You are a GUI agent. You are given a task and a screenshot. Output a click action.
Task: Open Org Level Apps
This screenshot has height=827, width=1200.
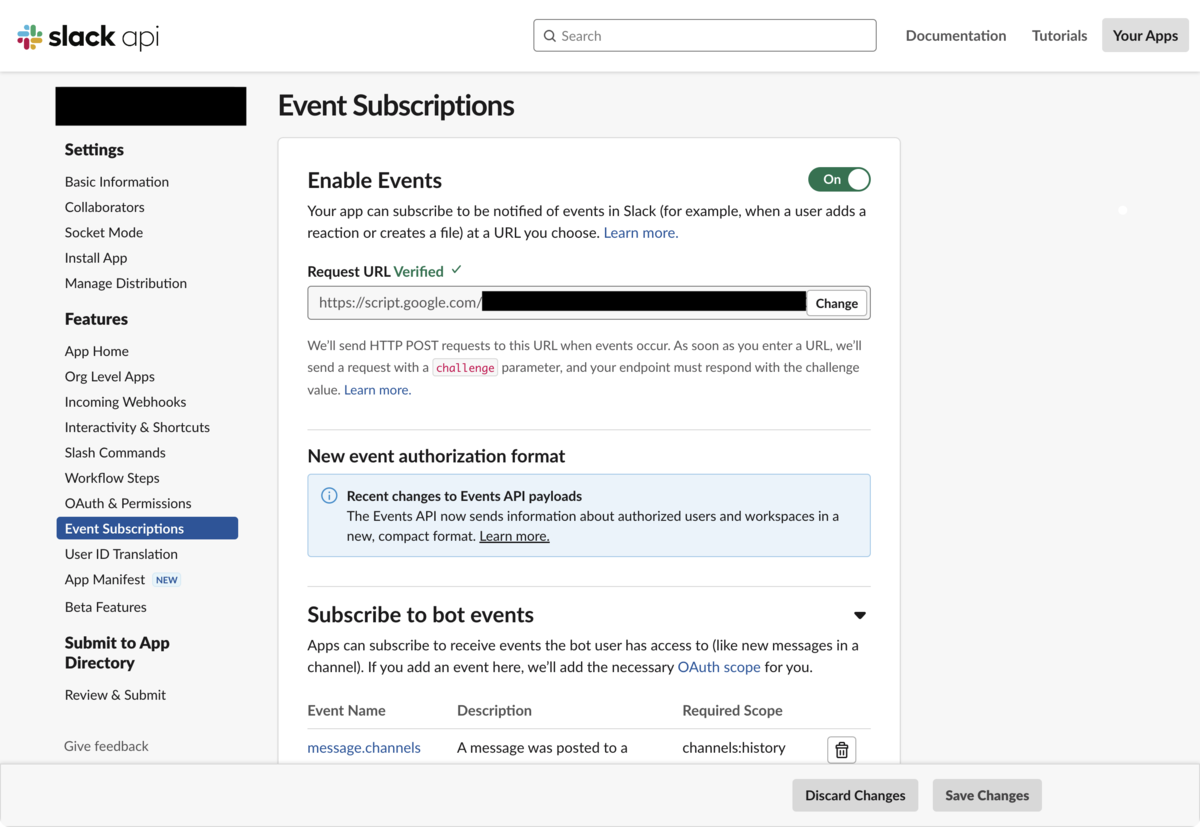pyautogui.click(x=110, y=376)
